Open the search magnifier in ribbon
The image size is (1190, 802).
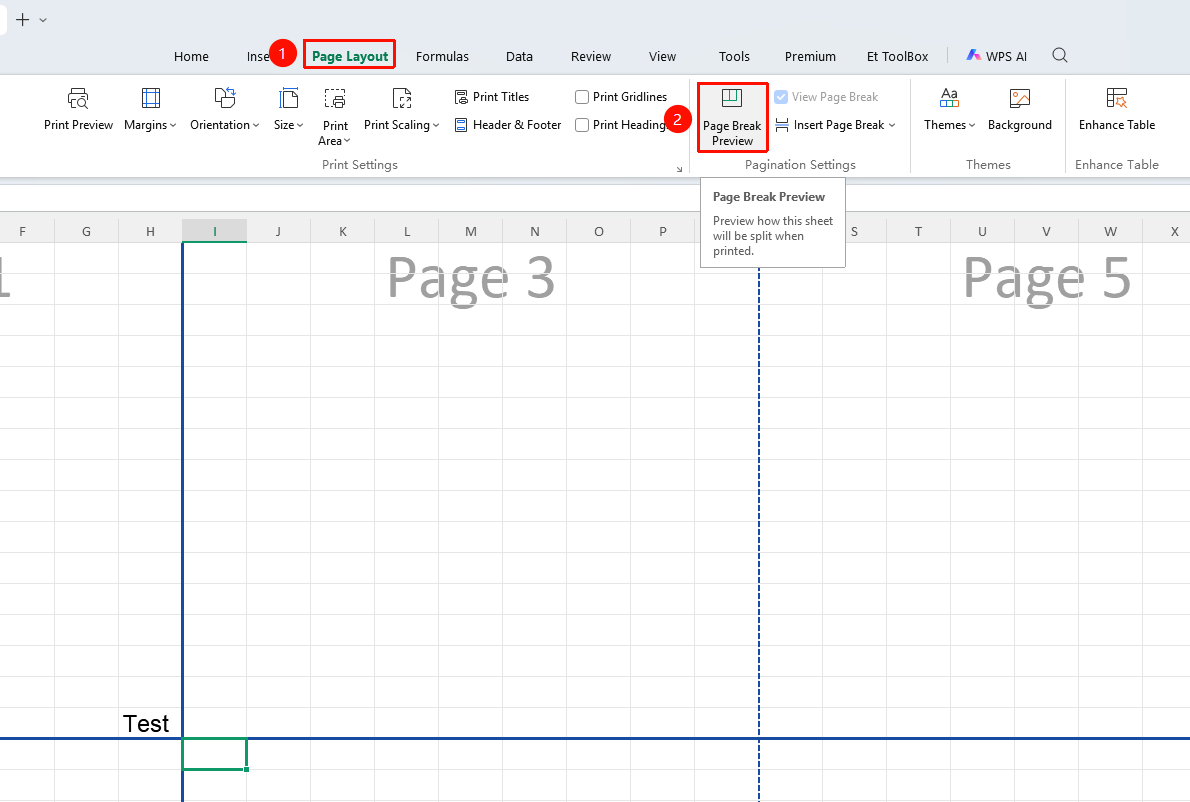[x=1060, y=55]
